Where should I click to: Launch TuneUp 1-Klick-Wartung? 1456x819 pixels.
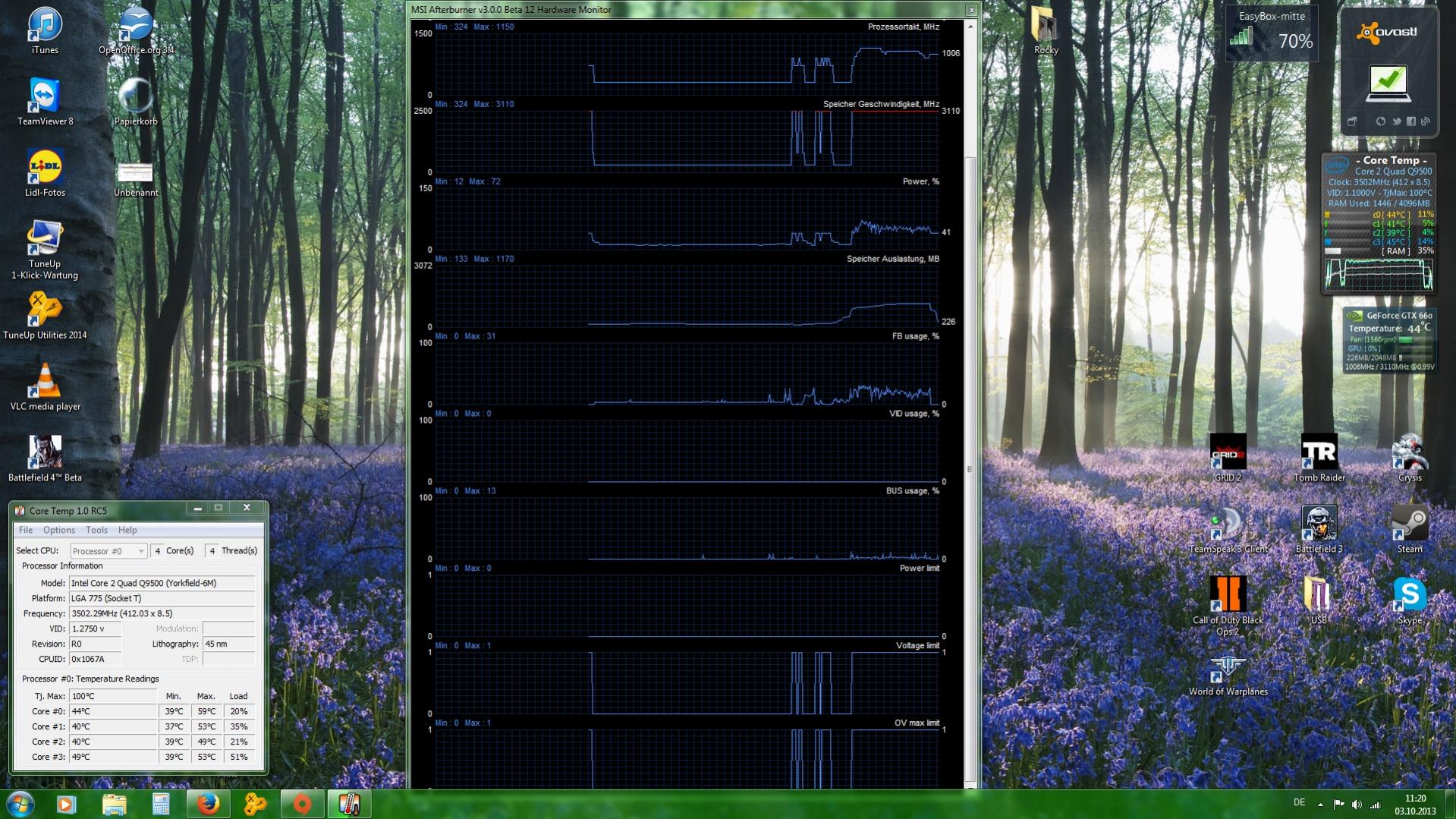pyautogui.click(x=45, y=250)
